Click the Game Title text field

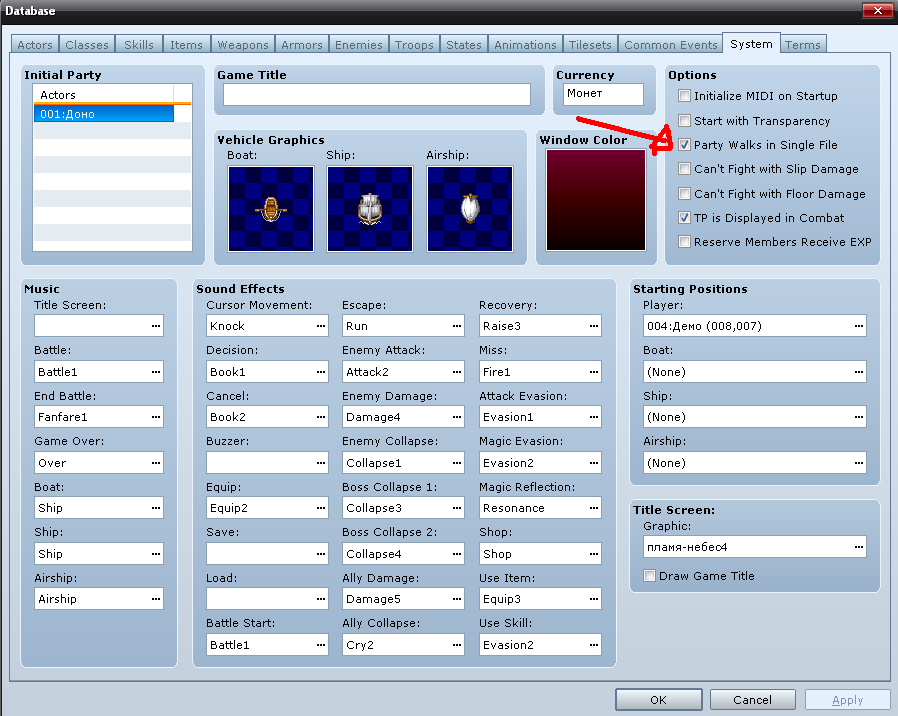pos(376,95)
